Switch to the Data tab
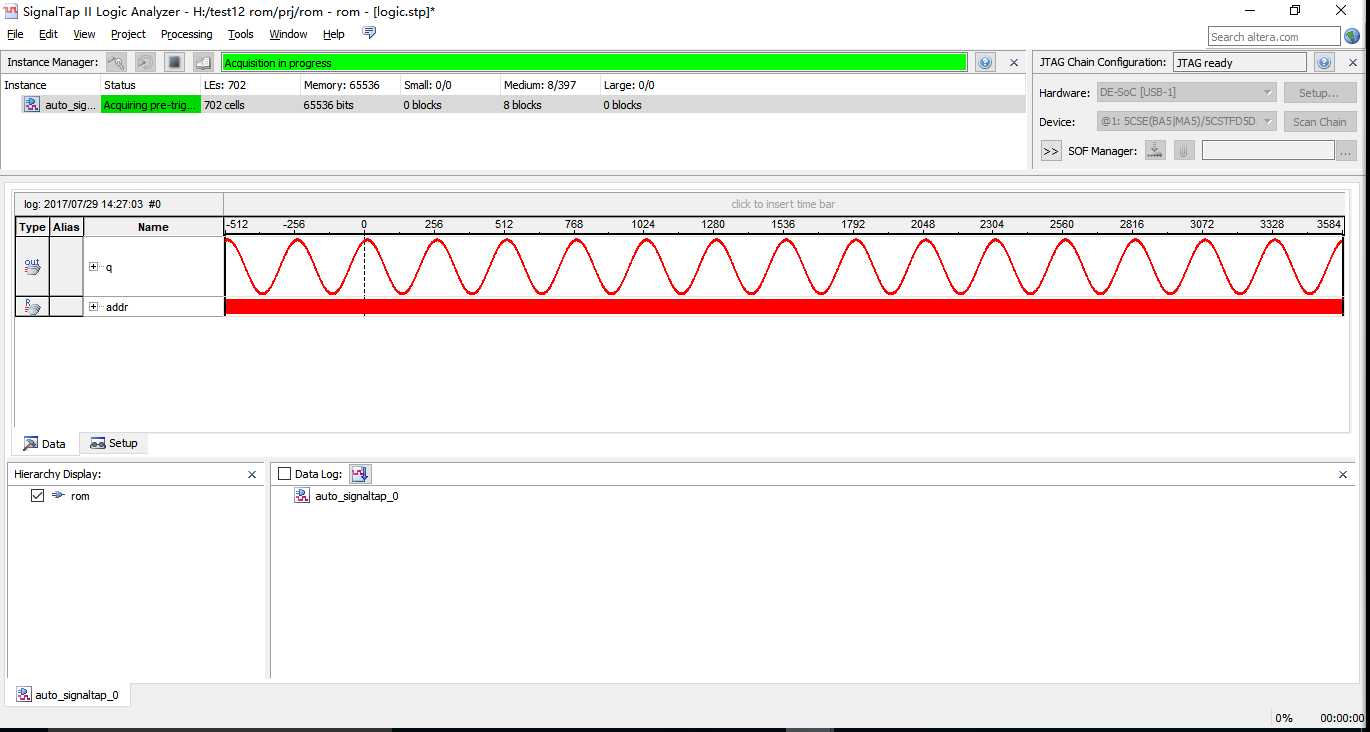This screenshot has height=732, width=1370. [x=45, y=443]
